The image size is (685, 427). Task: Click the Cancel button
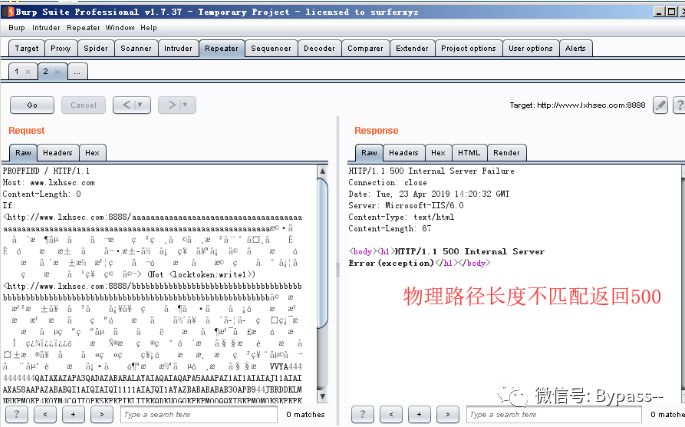click(x=83, y=105)
